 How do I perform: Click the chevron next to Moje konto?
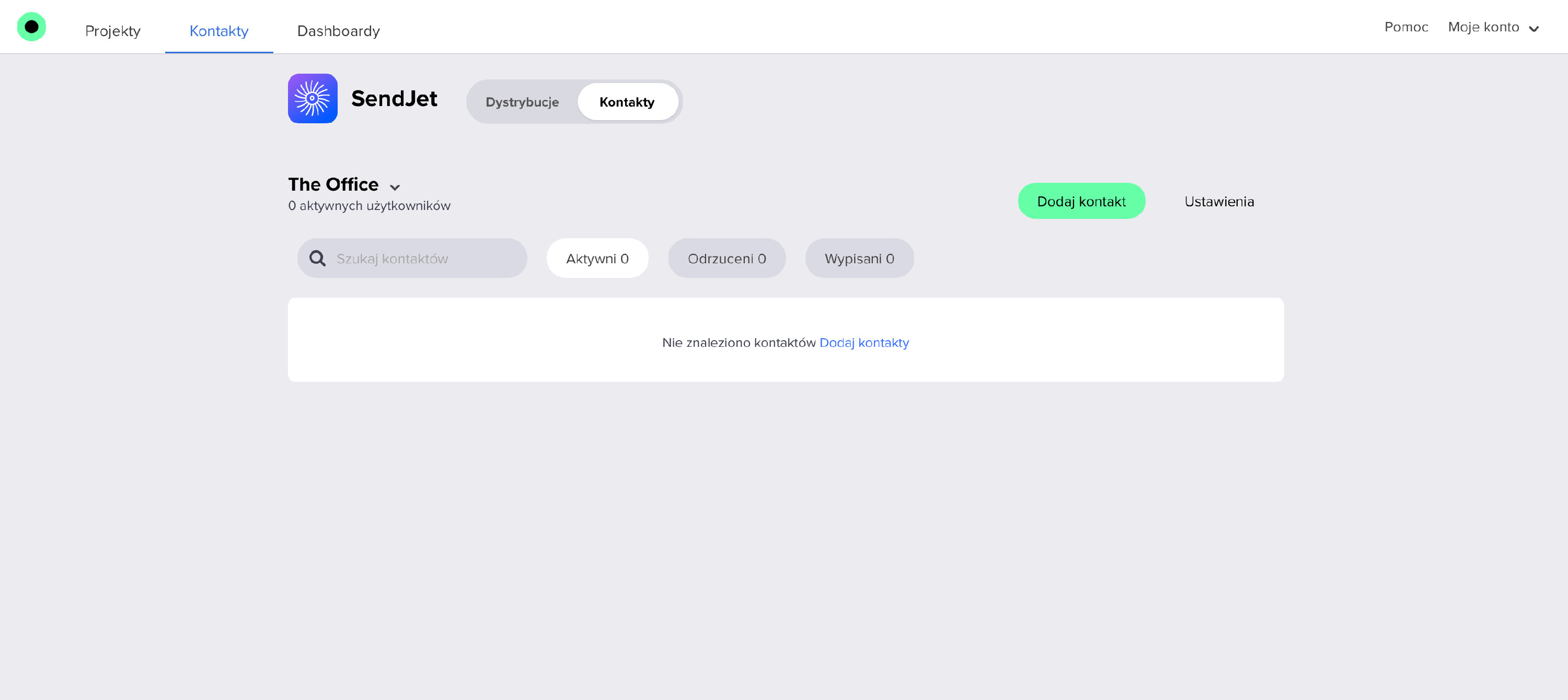[1534, 29]
